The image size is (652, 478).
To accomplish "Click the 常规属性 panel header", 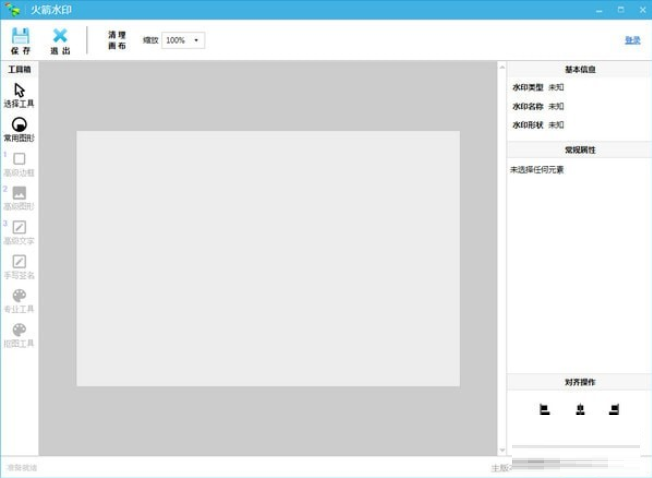I will [580, 150].
